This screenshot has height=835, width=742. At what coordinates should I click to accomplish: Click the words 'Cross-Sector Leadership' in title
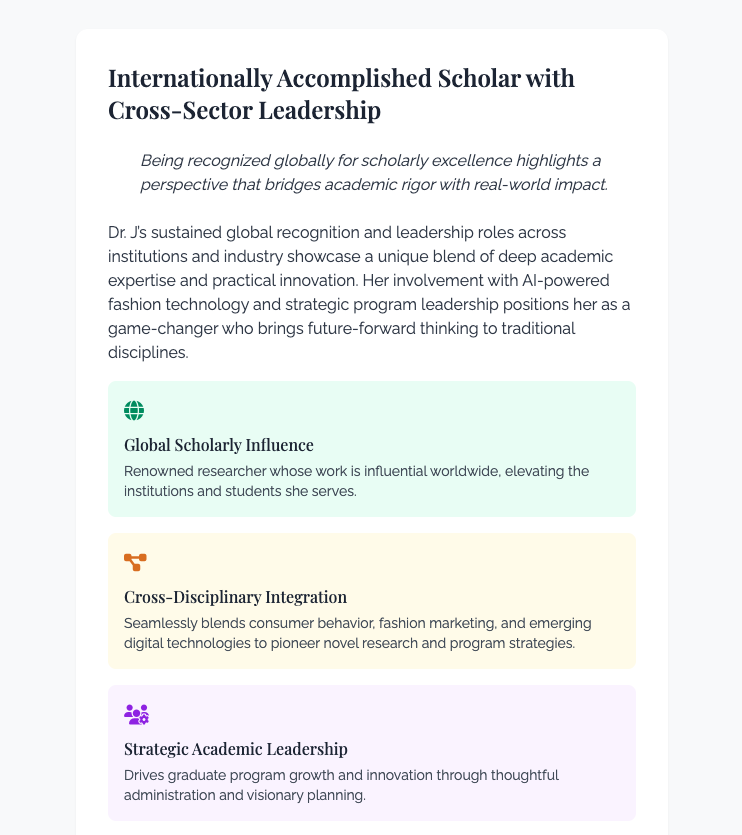pos(244,111)
